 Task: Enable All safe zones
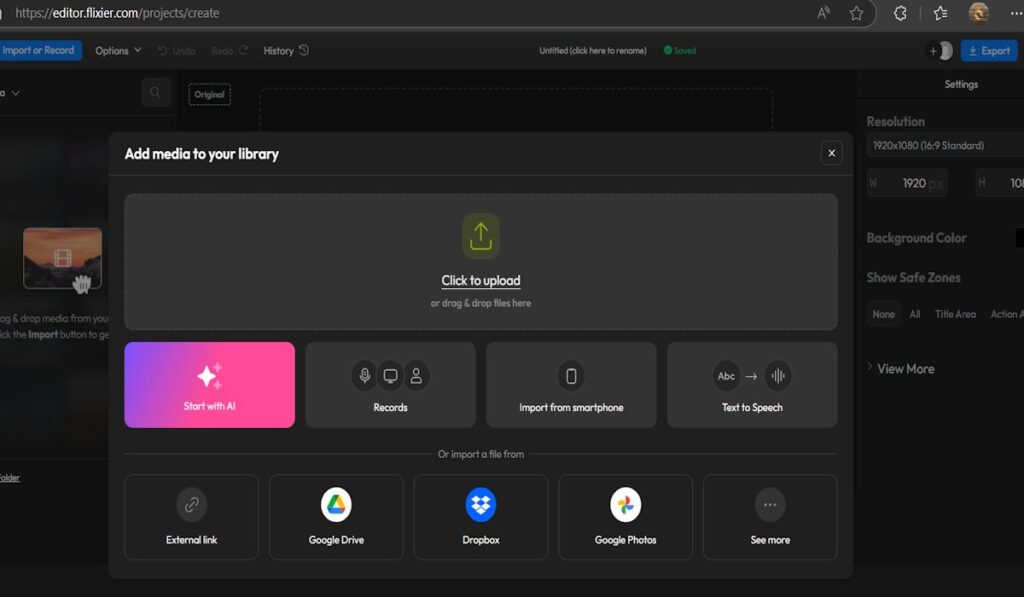[x=915, y=314]
